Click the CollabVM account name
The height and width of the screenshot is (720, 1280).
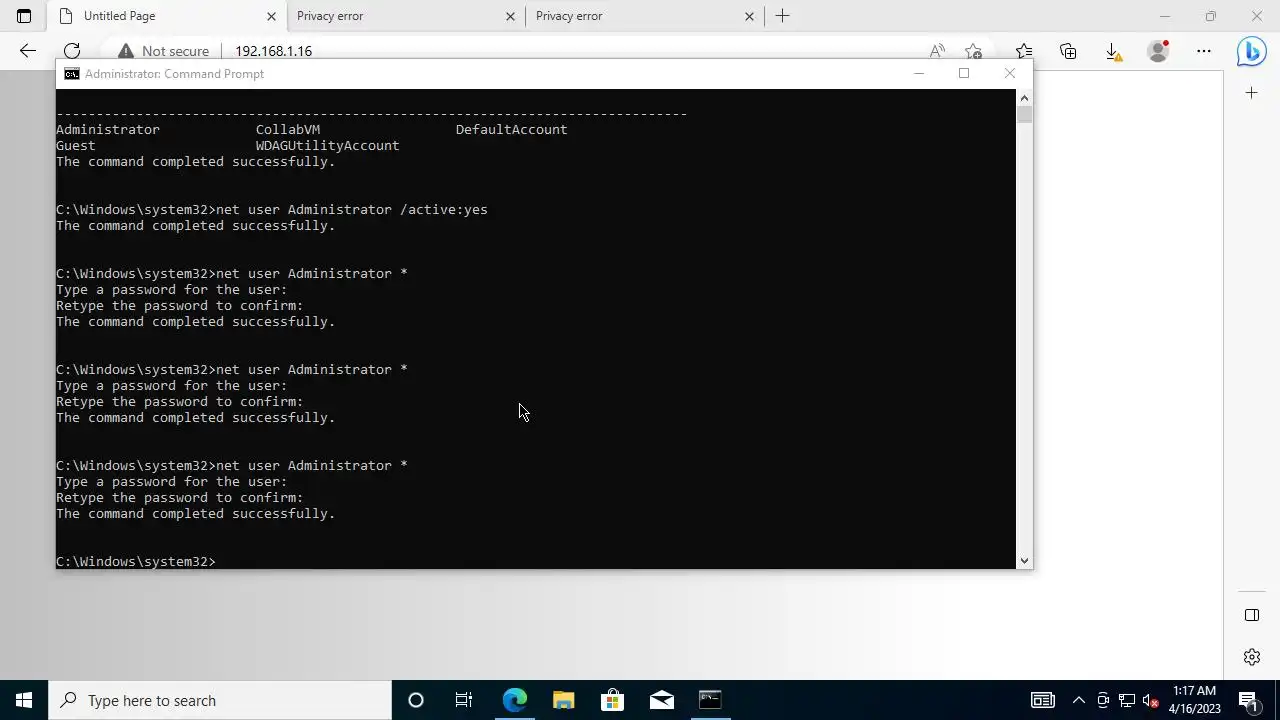[288, 130]
